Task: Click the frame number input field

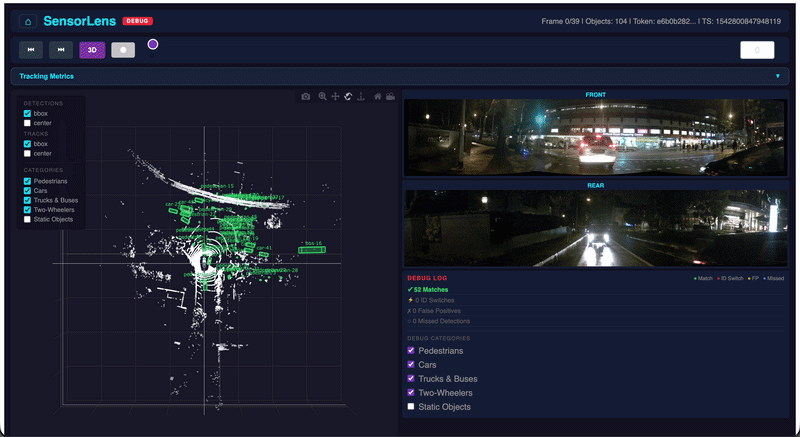Action: [x=757, y=50]
